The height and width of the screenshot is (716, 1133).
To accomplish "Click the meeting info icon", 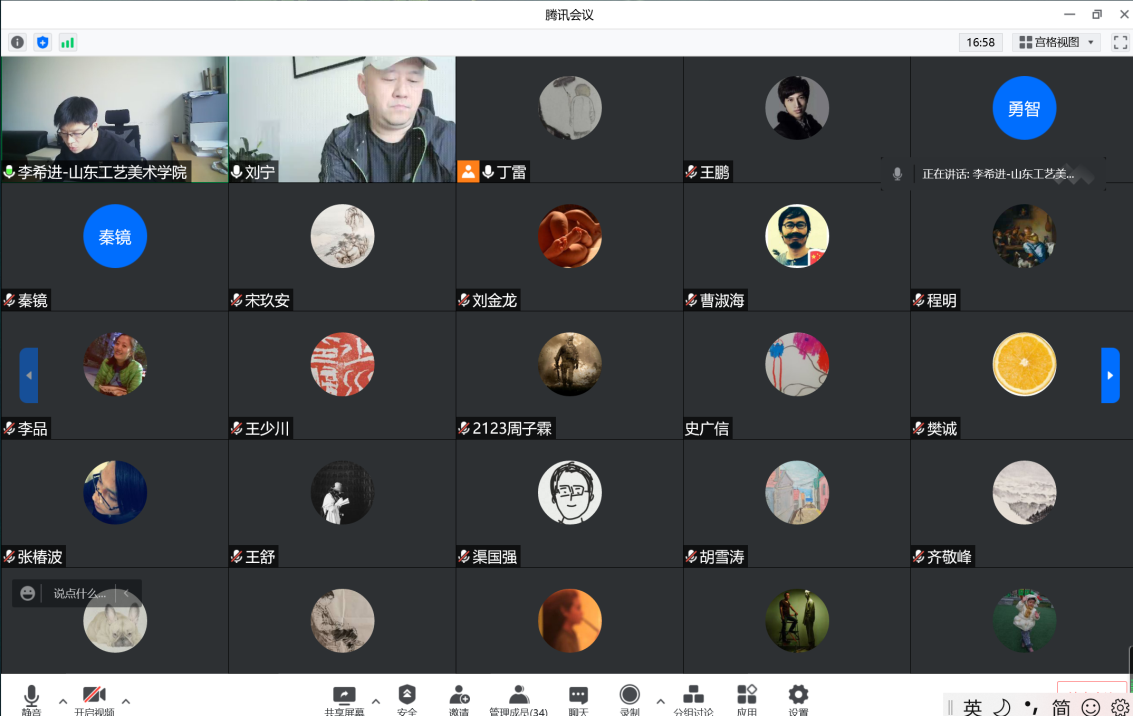I will pos(17,42).
